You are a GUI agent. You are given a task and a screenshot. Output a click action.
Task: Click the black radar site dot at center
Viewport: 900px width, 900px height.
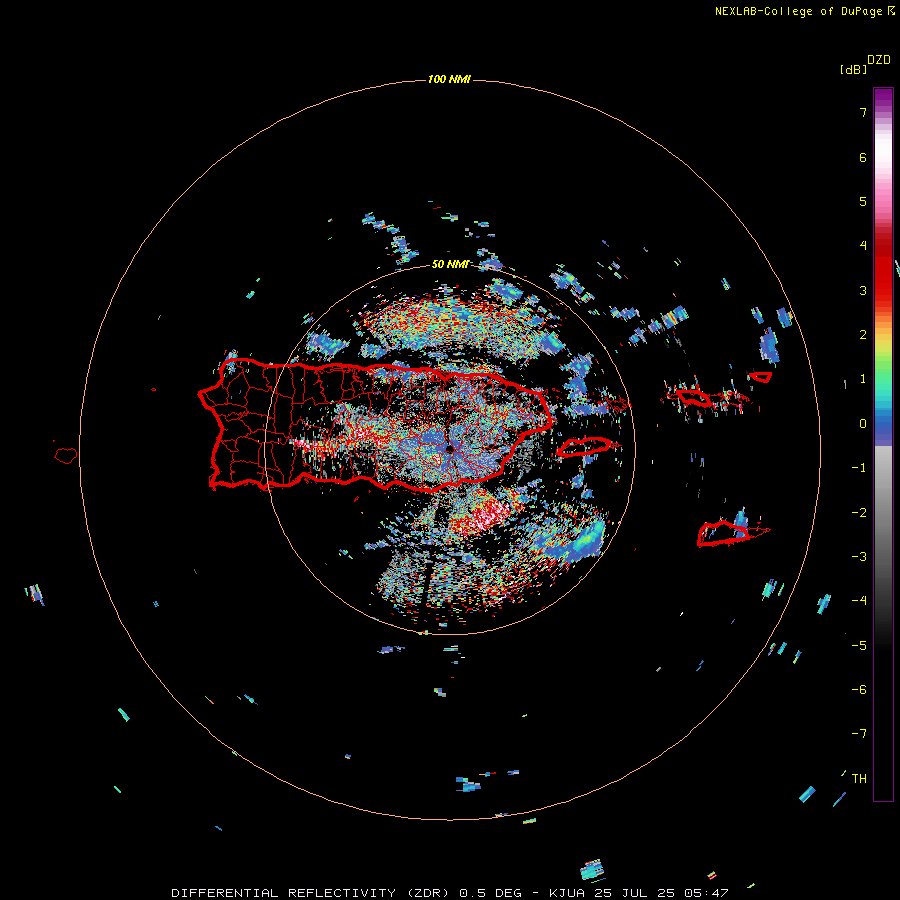point(449,449)
